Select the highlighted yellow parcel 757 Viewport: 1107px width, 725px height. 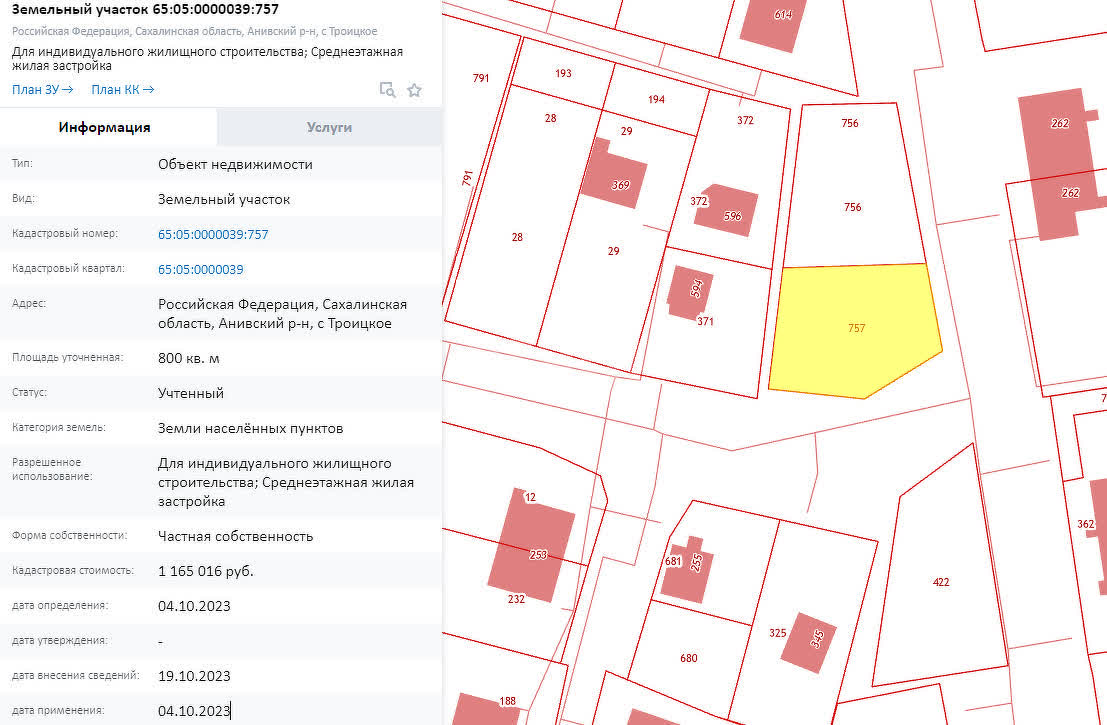point(855,328)
